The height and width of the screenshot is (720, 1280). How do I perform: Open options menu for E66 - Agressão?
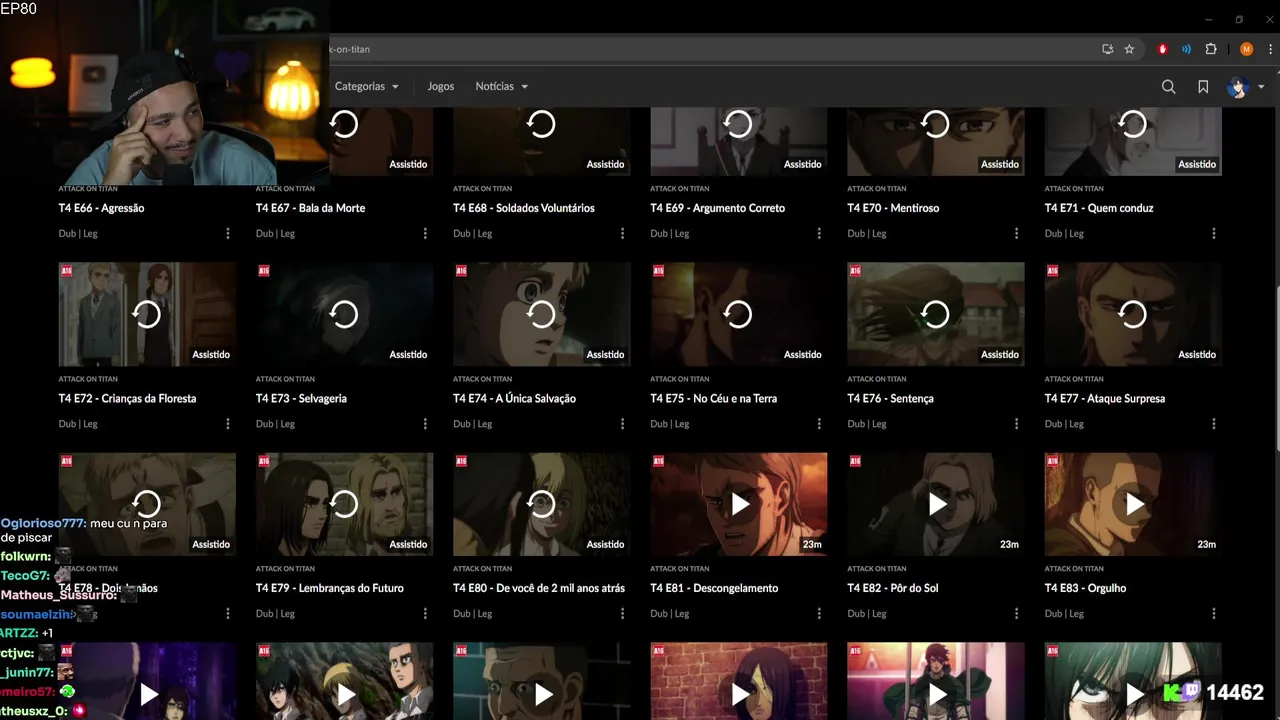coord(228,233)
